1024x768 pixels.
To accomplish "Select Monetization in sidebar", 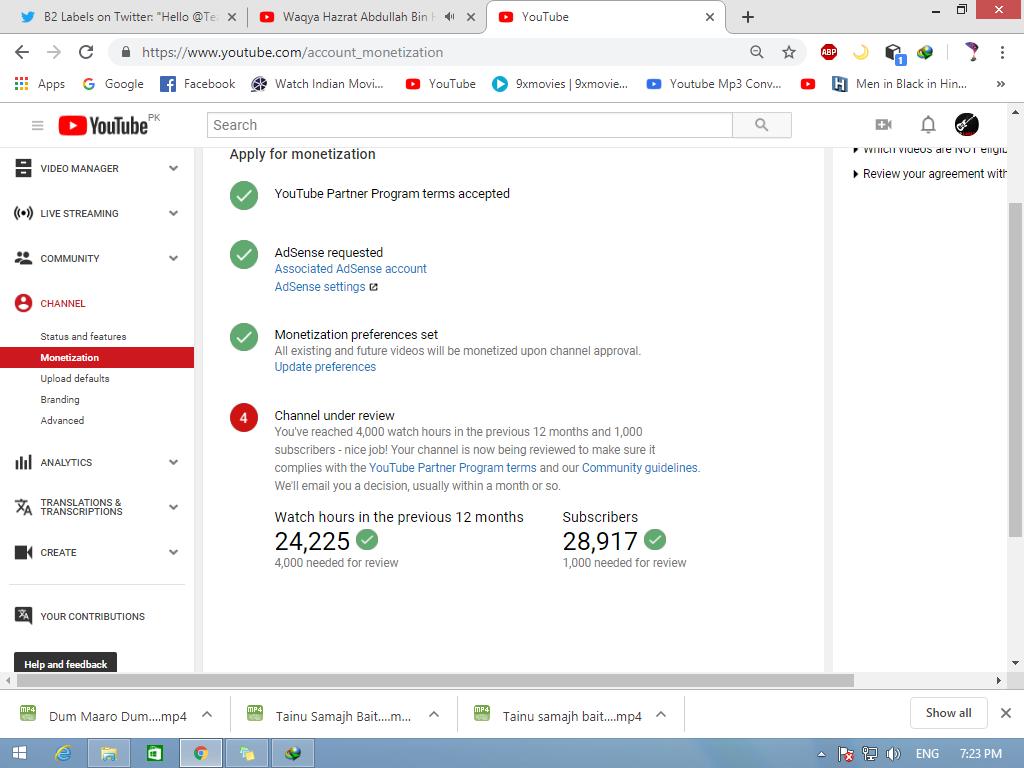I will (97, 357).
